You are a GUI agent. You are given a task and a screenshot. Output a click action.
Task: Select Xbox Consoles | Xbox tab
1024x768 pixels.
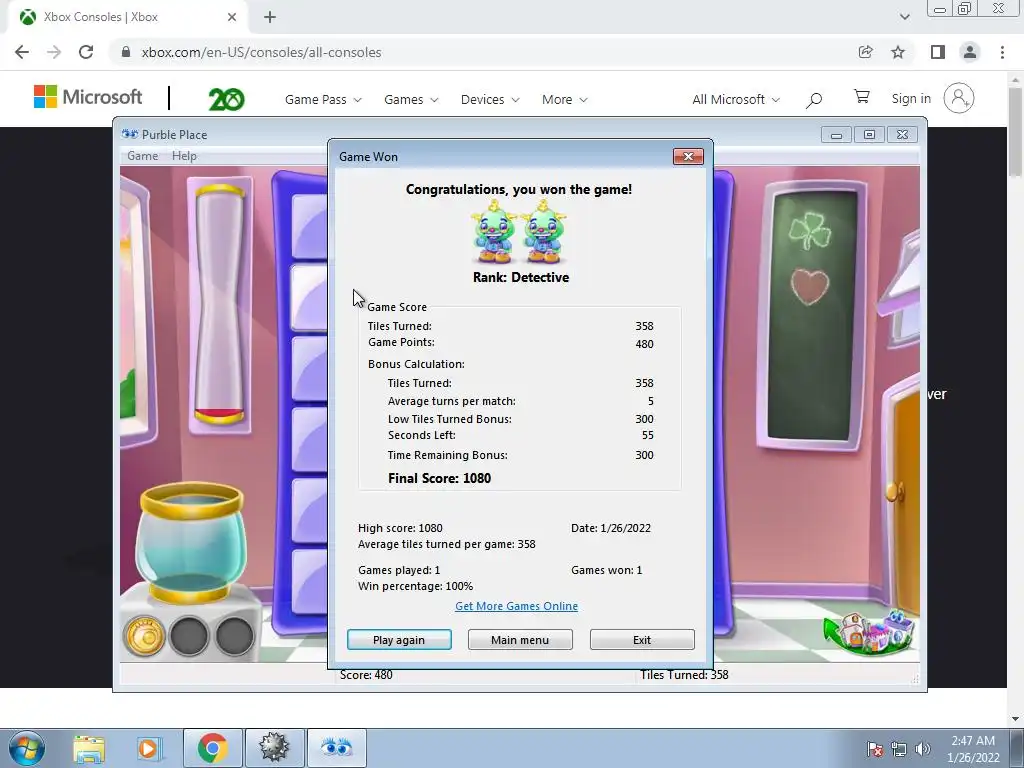(x=127, y=17)
